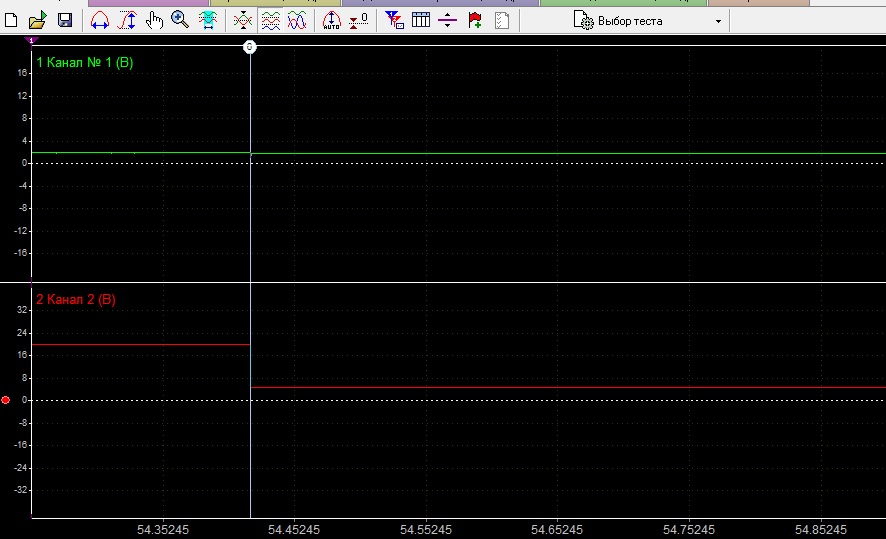Click the time axis label 54.65245
The height and width of the screenshot is (539, 886).
[557, 529]
